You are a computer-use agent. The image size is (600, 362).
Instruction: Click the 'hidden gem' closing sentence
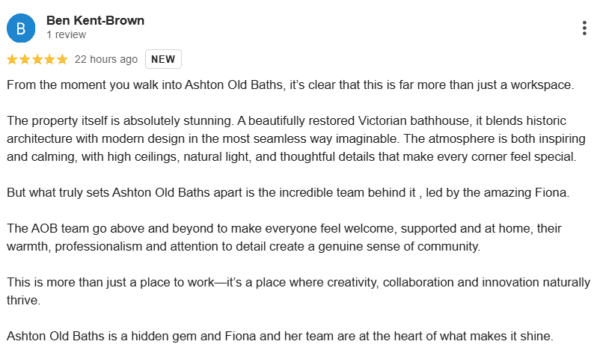(280, 336)
